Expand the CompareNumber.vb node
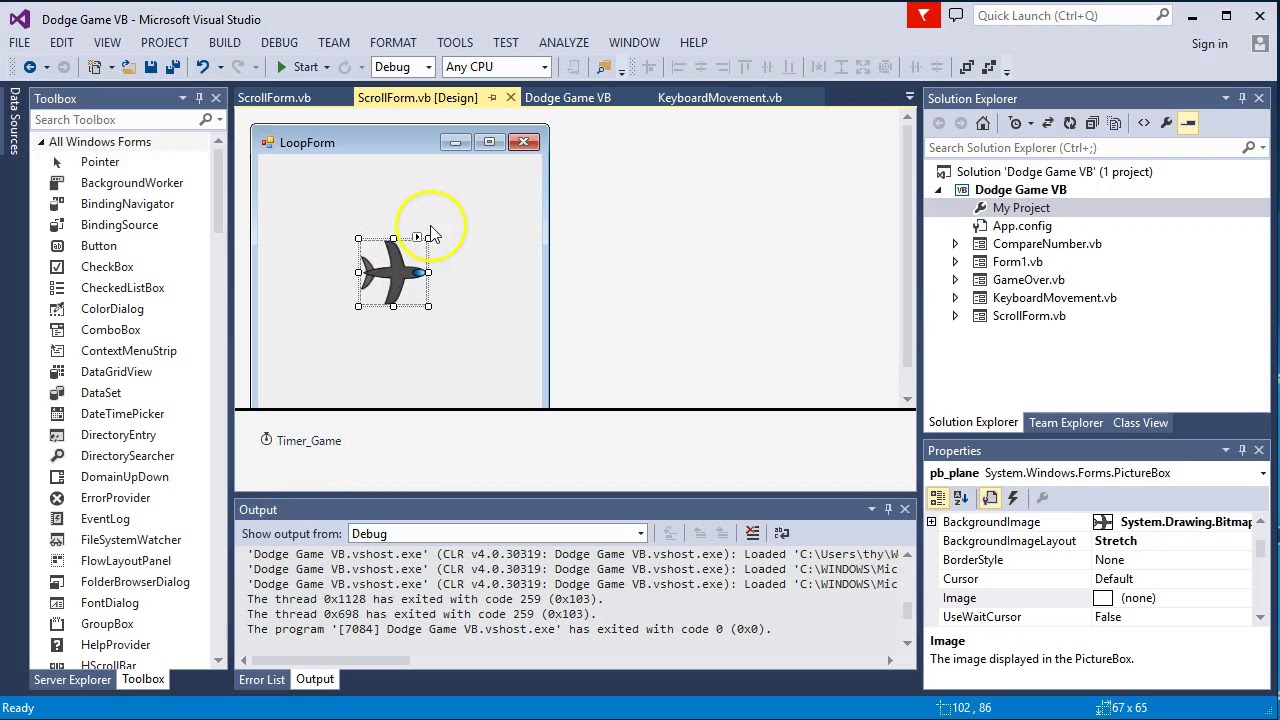Image resolution: width=1280 pixels, height=720 pixels. point(954,244)
